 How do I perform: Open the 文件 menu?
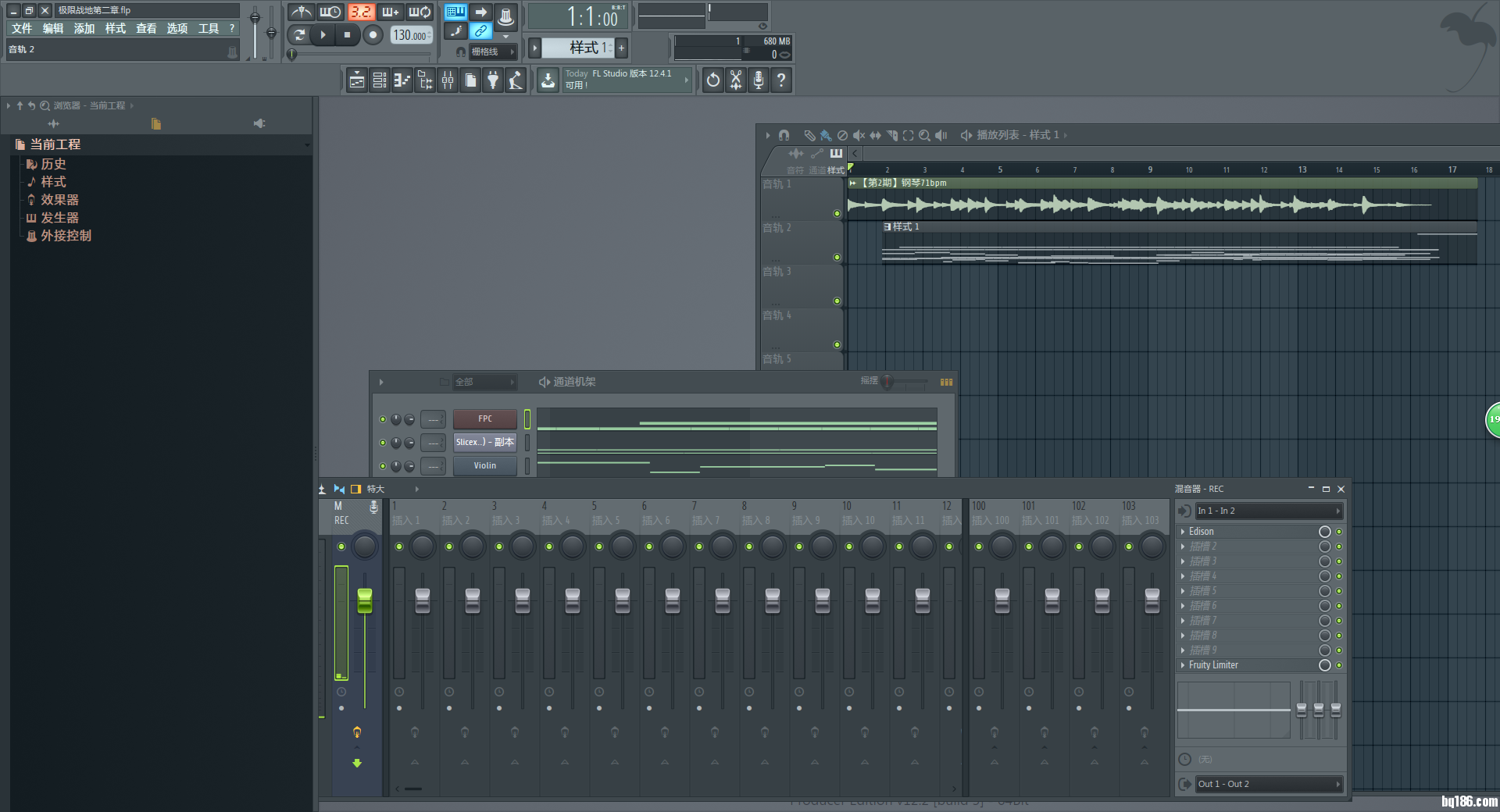coord(22,28)
